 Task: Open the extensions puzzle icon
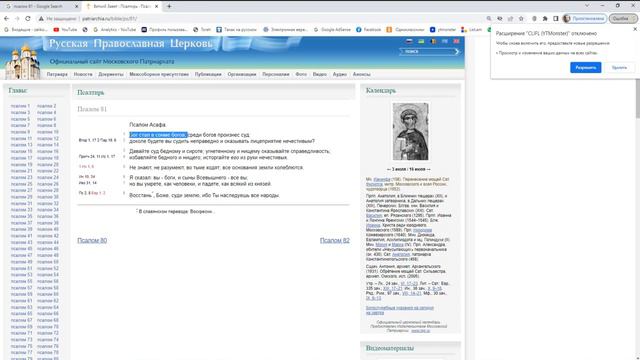point(545,18)
